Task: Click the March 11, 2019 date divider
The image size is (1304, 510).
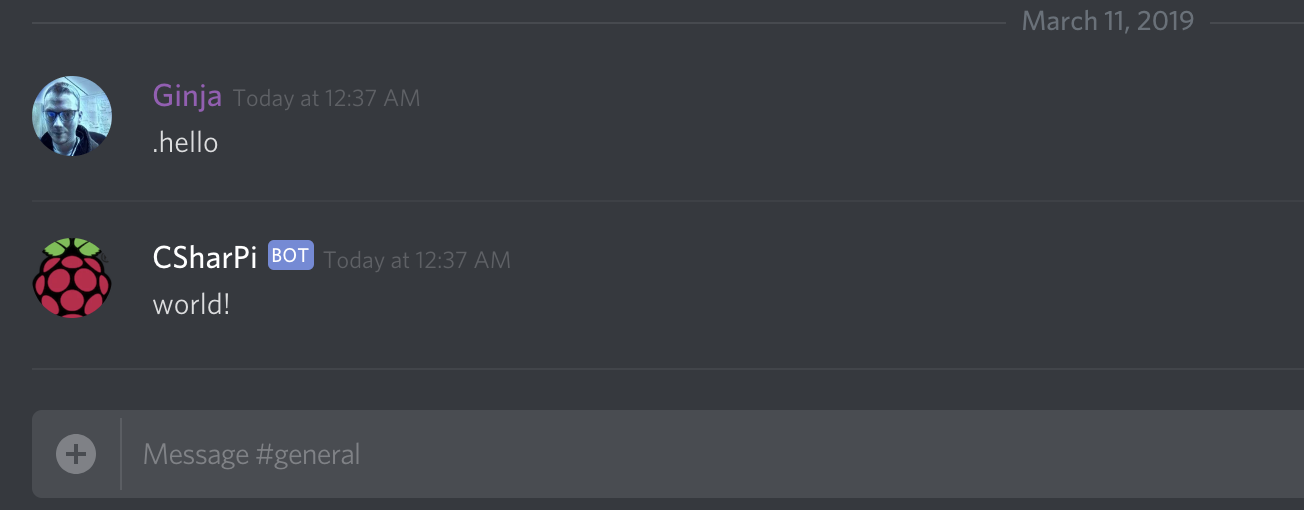Action: point(1108,21)
